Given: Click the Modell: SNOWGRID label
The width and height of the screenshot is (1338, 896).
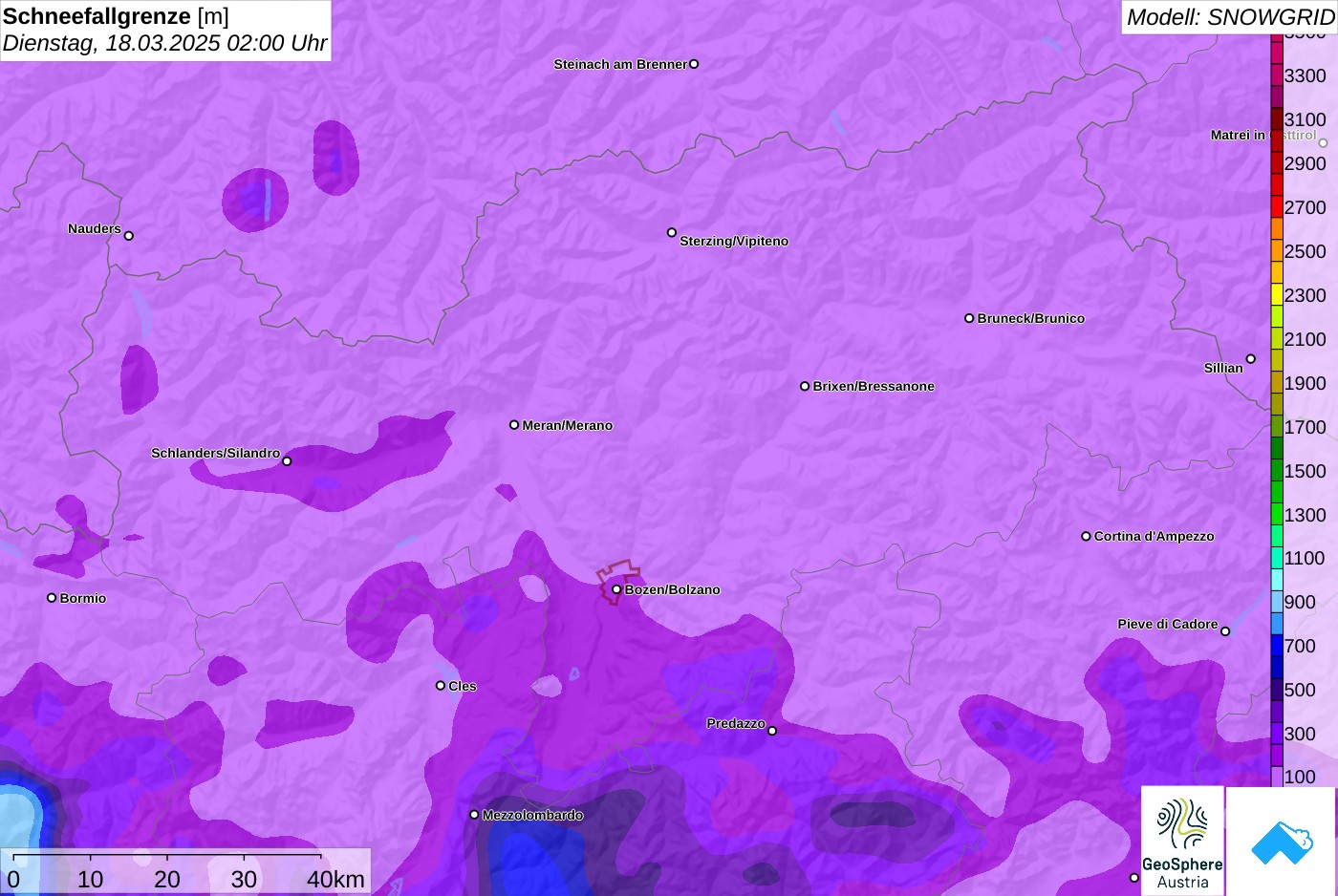Looking at the screenshot, I should pos(1230,17).
